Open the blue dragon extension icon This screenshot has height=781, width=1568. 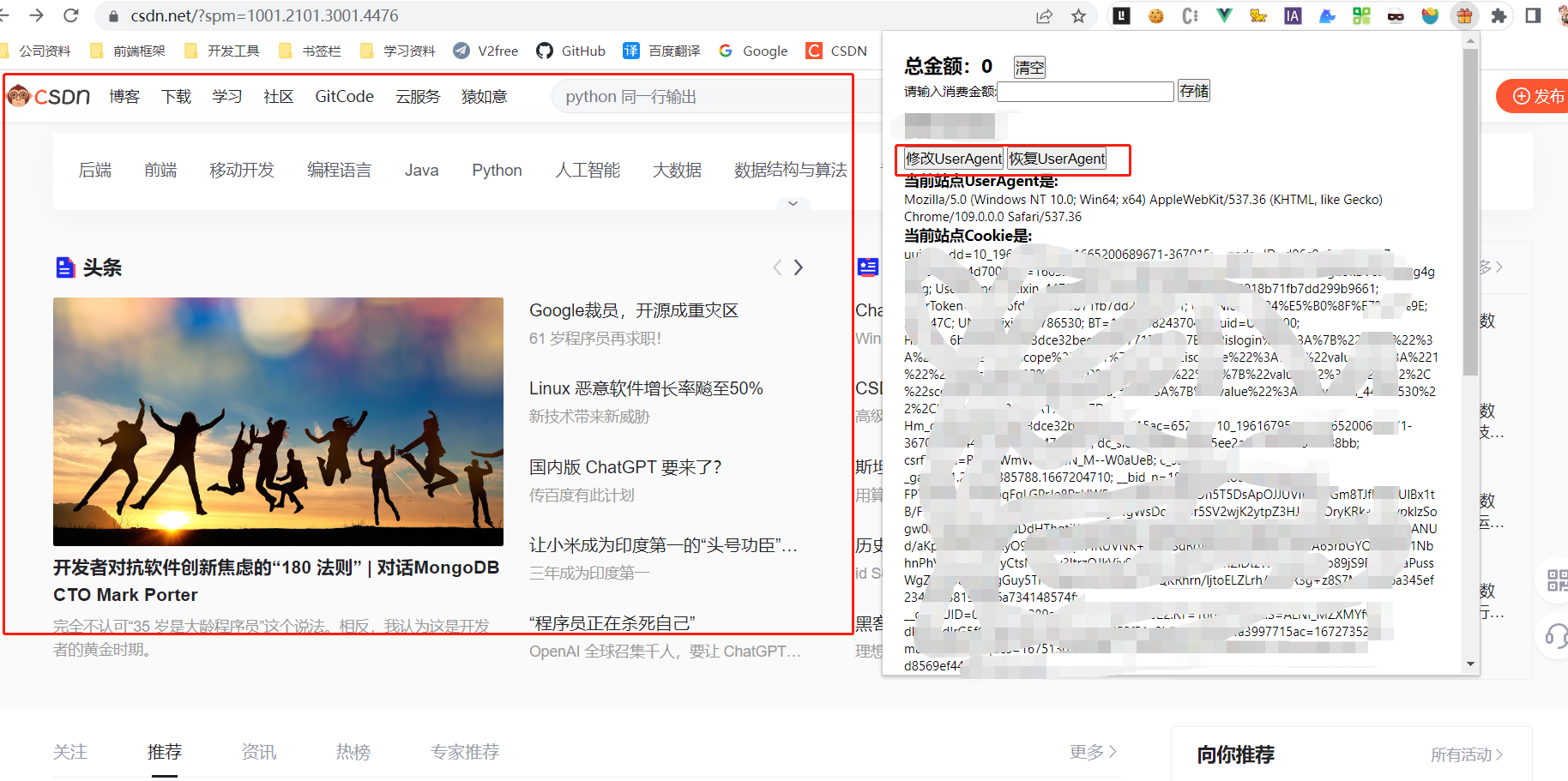pyautogui.click(x=1327, y=15)
